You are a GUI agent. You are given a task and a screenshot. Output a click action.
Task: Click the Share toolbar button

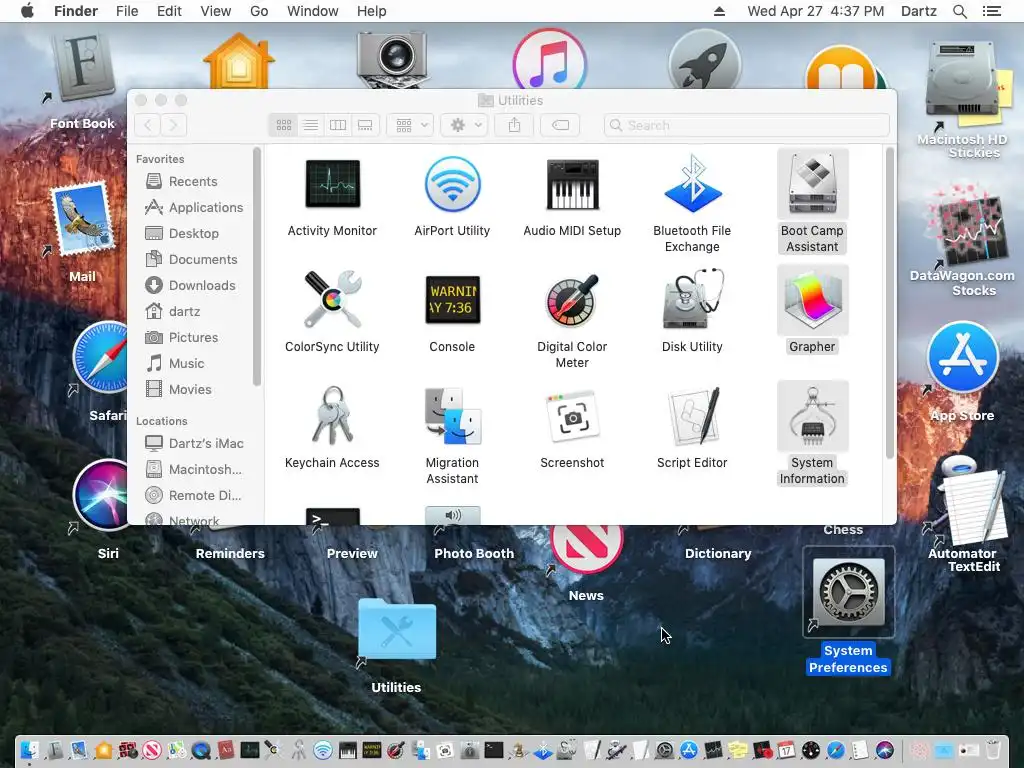pos(515,125)
